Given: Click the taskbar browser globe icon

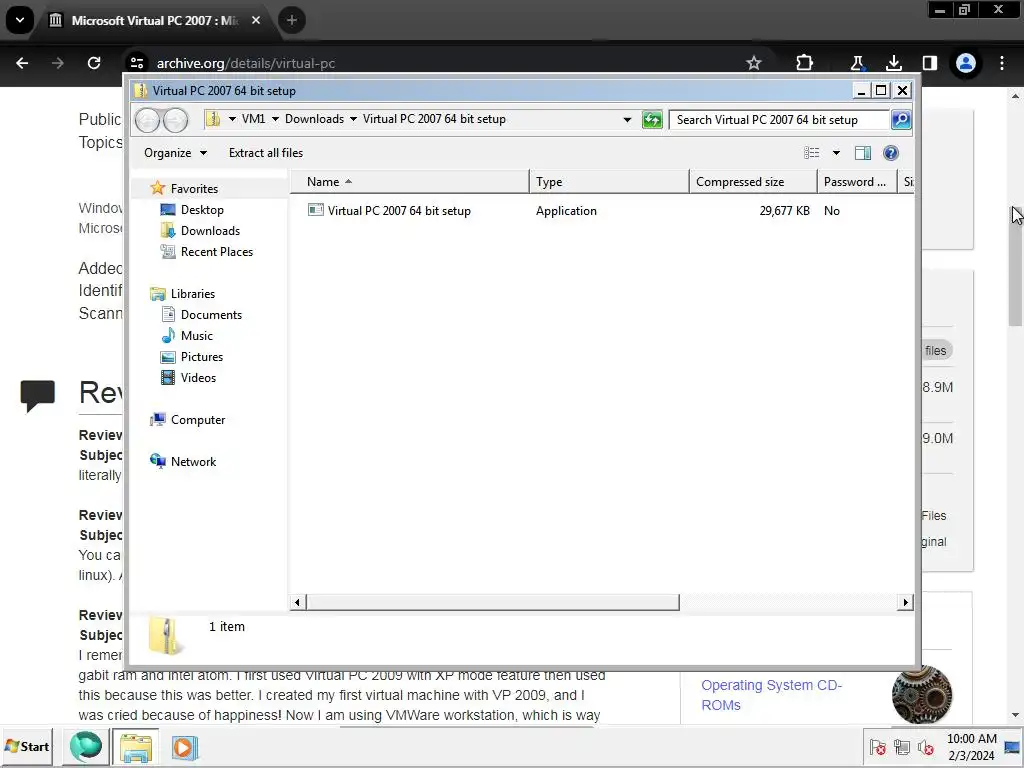Looking at the screenshot, I should click(86, 746).
